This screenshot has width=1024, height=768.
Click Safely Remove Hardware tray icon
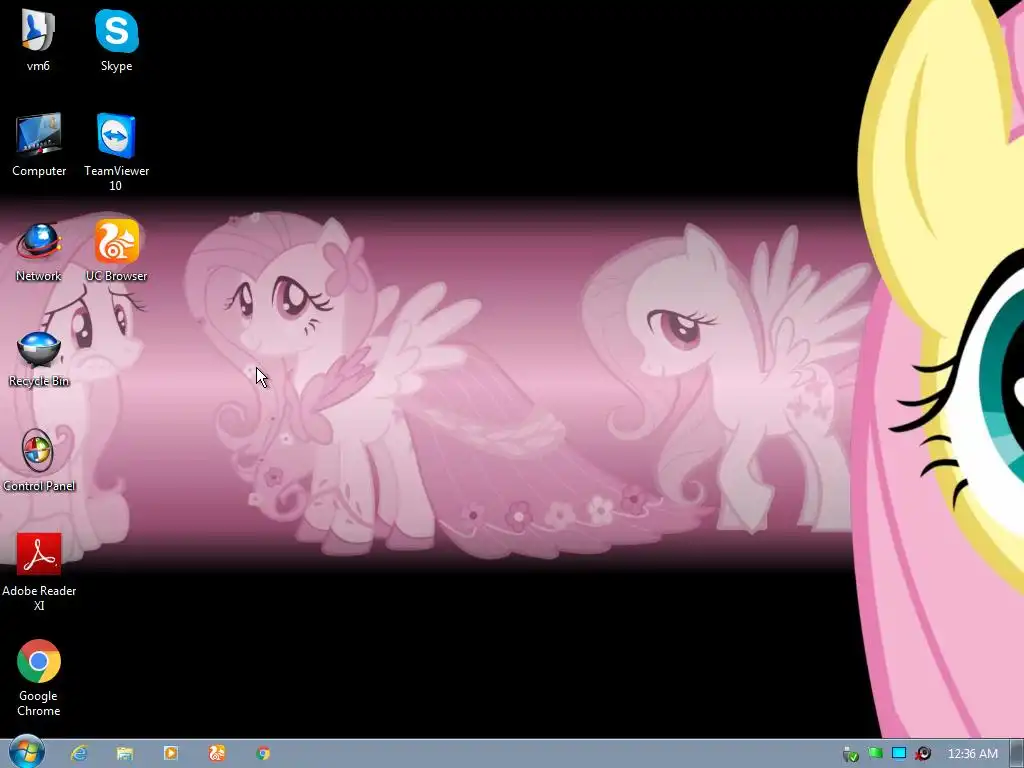tap(850, 754)
